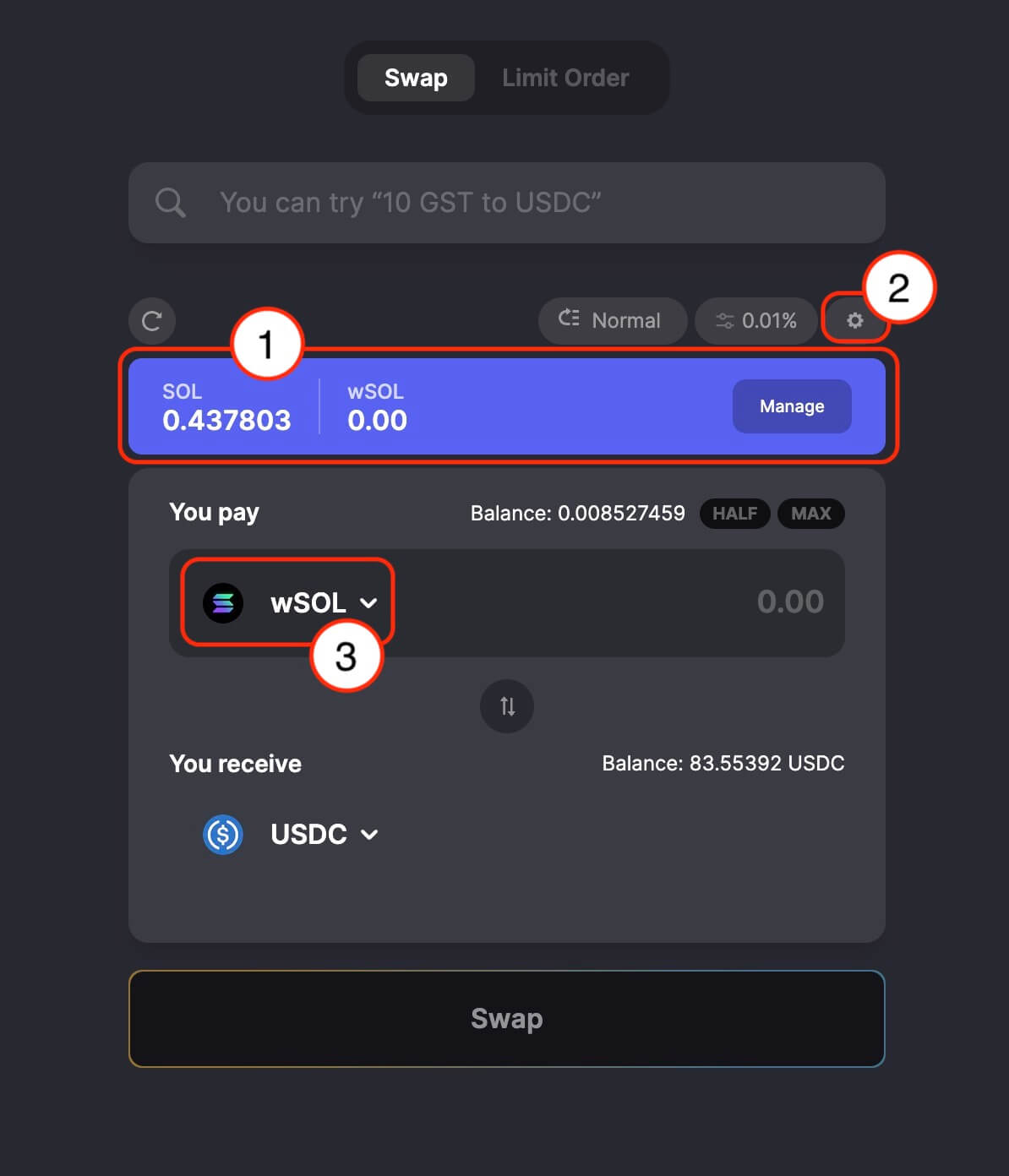Select the Swap tab at top

[x=416, y=78]
